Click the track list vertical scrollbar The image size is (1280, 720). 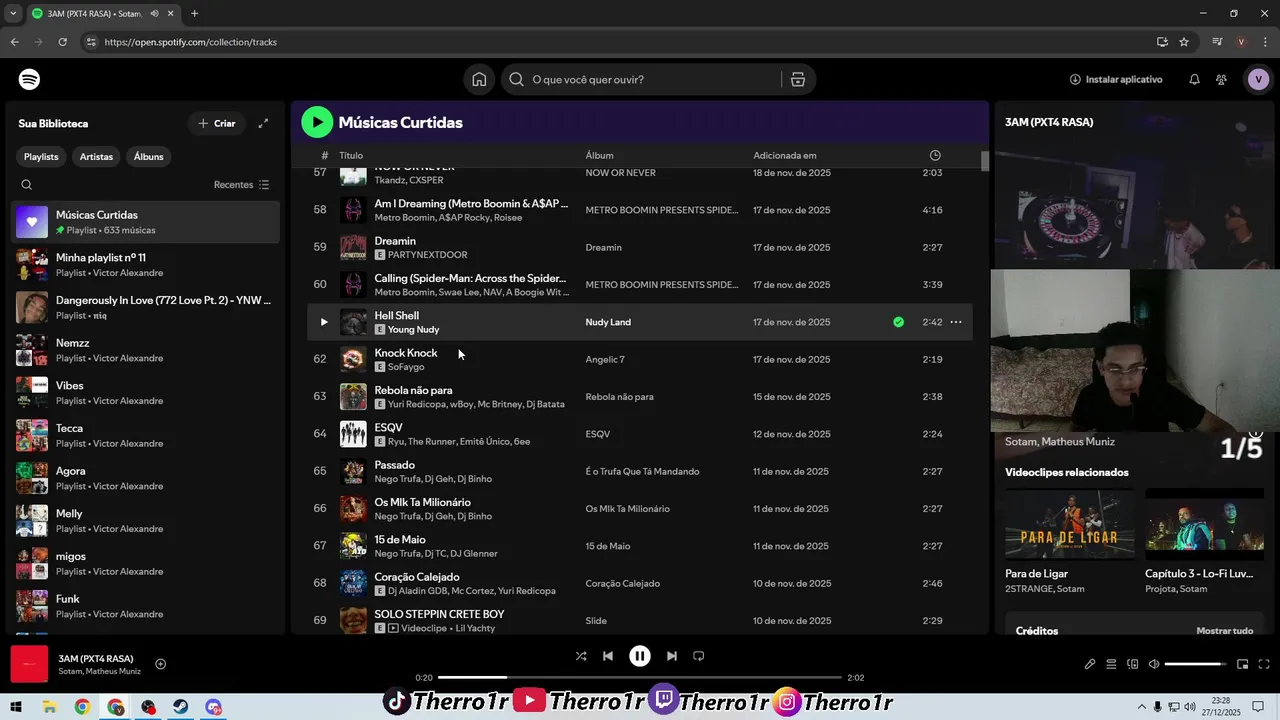pyautogui.click(x=985, y=162)
